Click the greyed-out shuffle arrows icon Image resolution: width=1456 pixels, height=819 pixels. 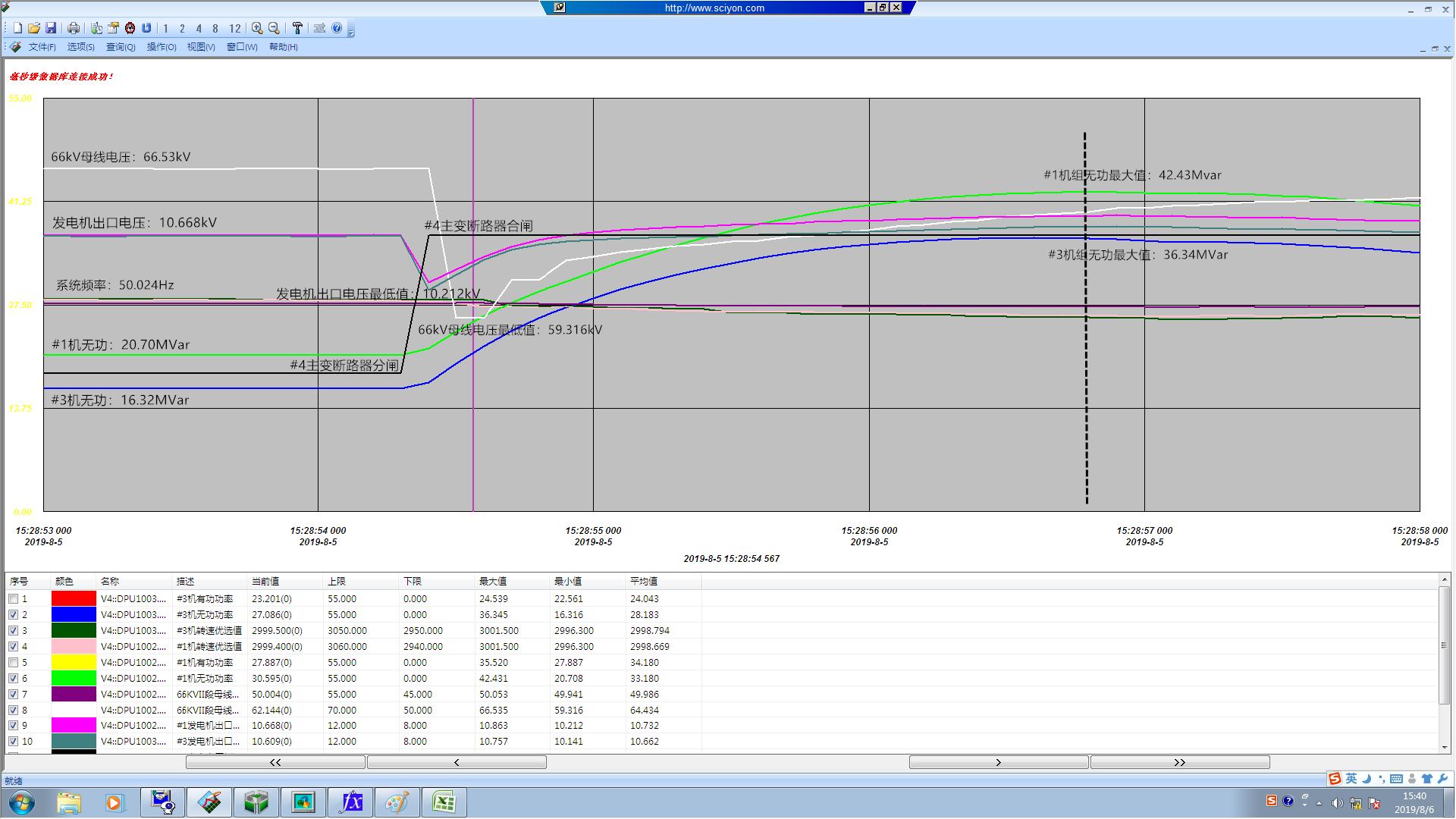pos(319,28)
